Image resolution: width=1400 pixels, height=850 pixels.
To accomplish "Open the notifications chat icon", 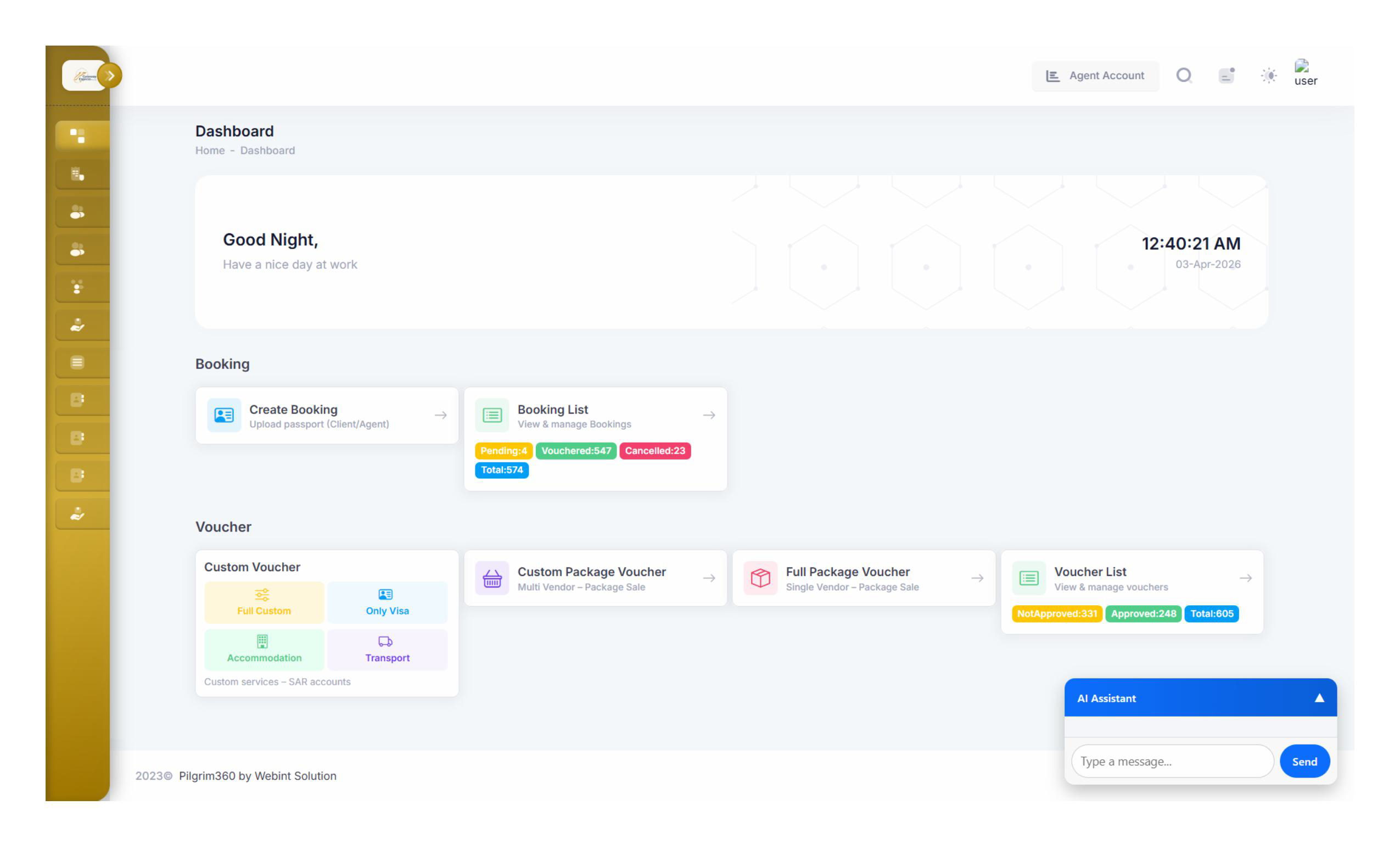I will pos(1226,75).
